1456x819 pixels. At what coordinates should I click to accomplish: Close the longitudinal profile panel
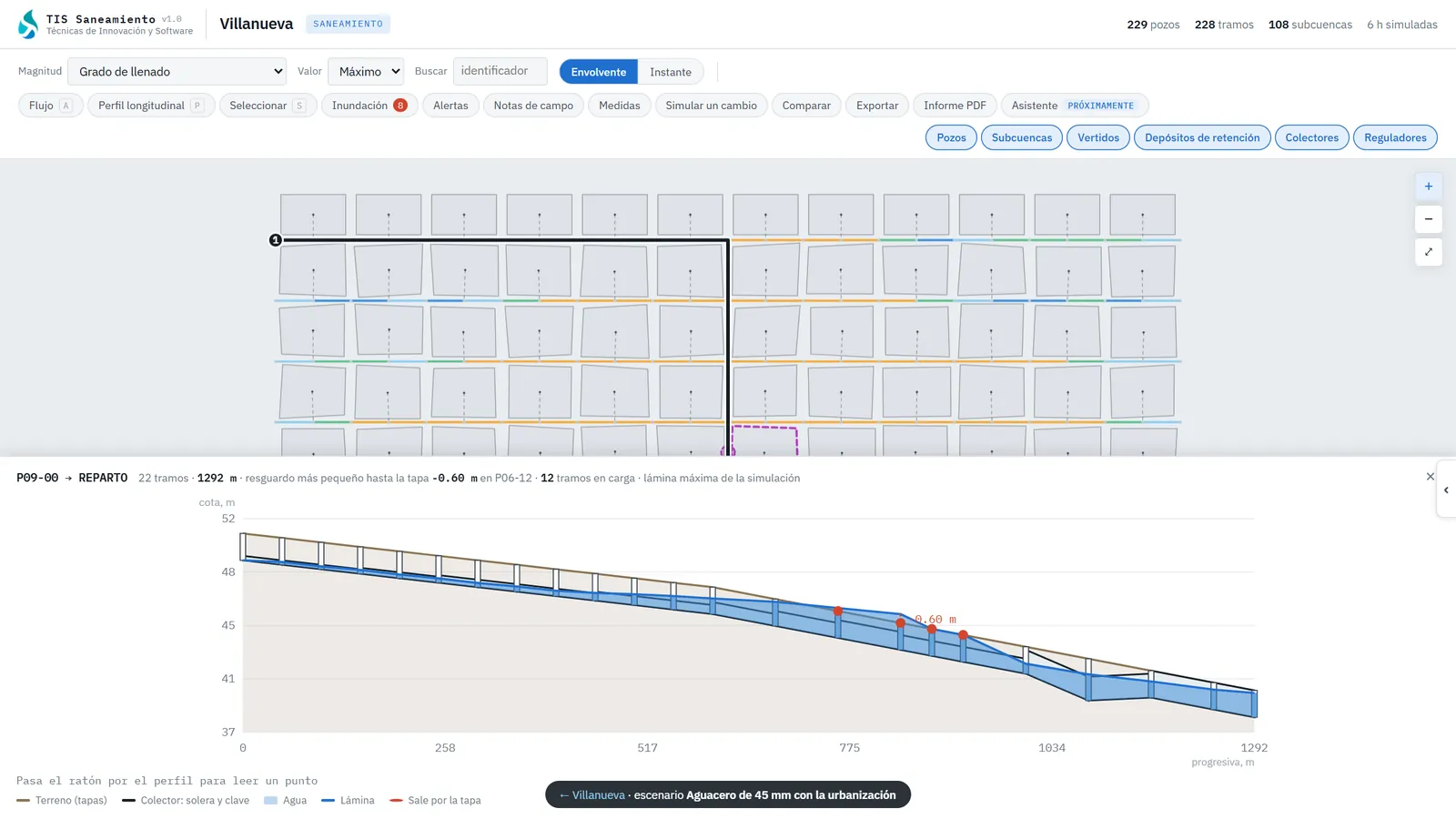1430,477
